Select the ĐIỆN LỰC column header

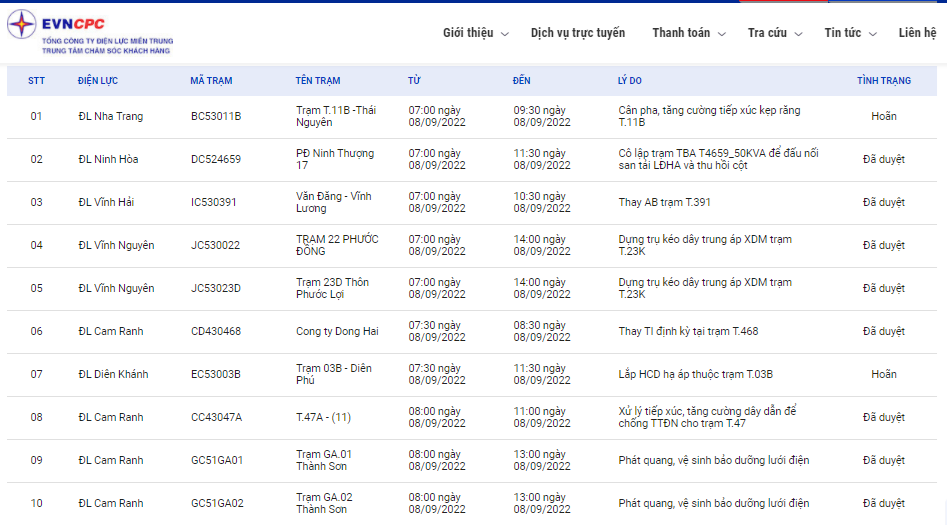99,81
